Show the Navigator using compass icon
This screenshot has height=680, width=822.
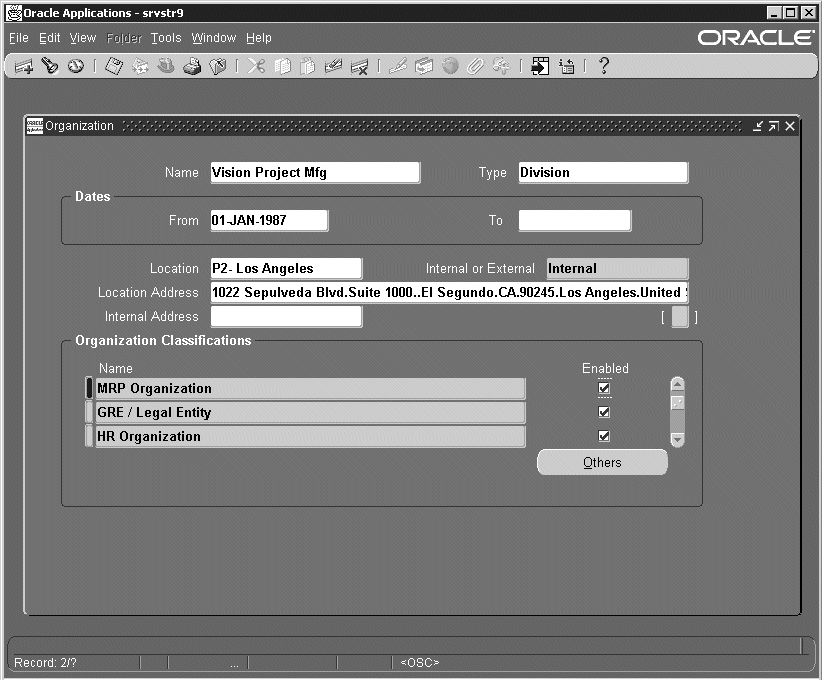coord(76,66)
